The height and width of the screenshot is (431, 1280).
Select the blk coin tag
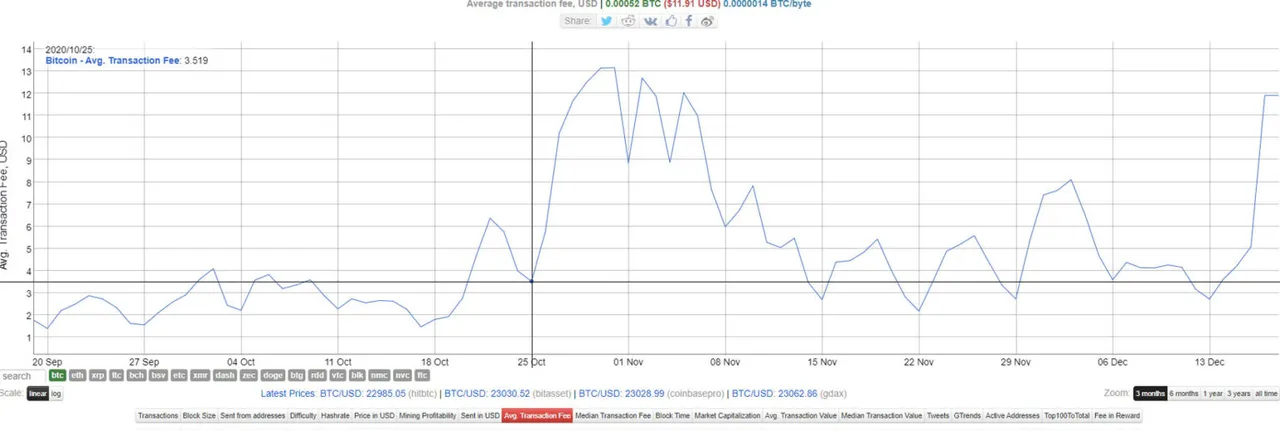(358, 376)
